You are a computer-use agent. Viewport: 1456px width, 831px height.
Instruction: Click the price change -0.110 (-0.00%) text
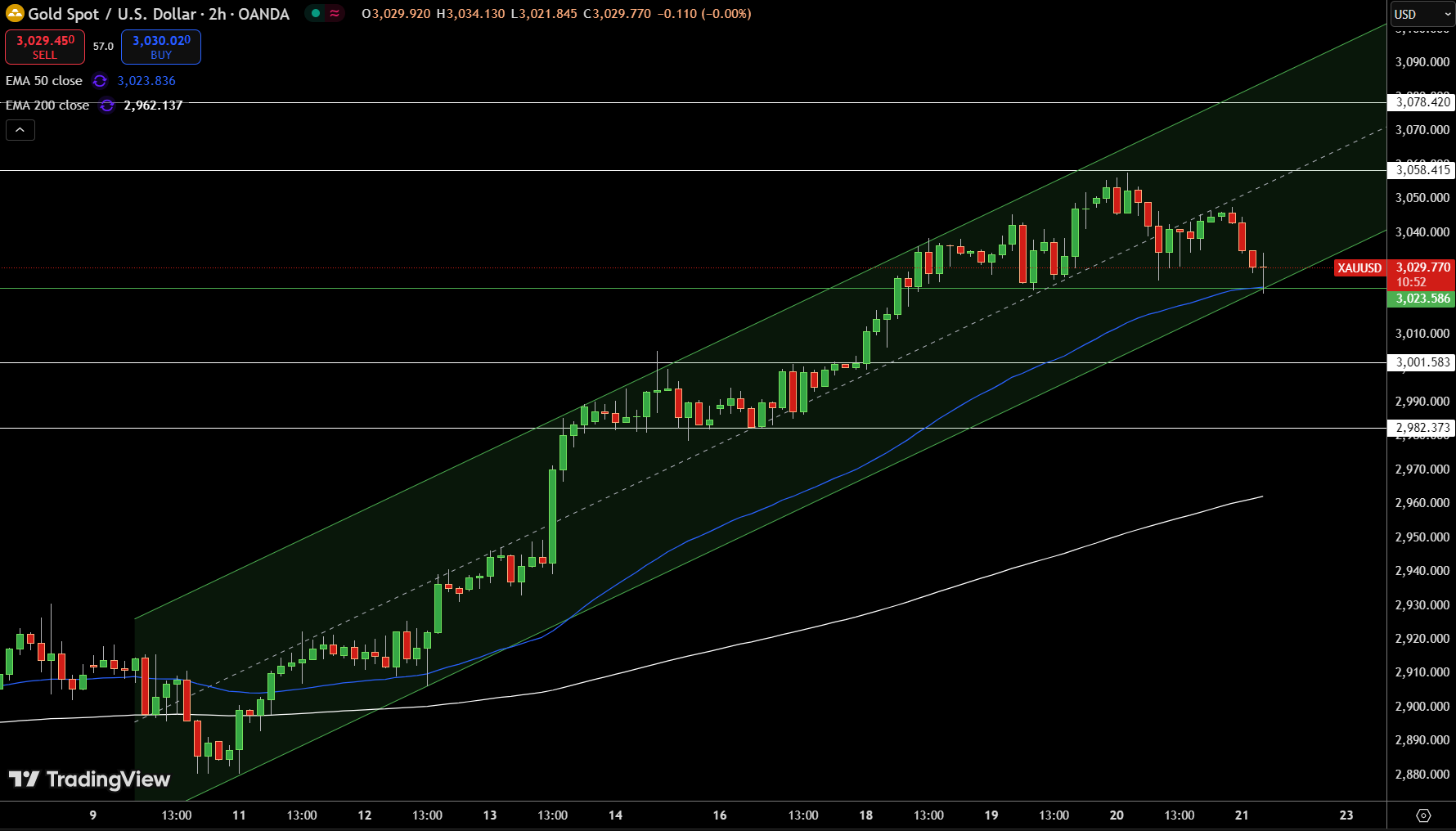click(704, 14)
